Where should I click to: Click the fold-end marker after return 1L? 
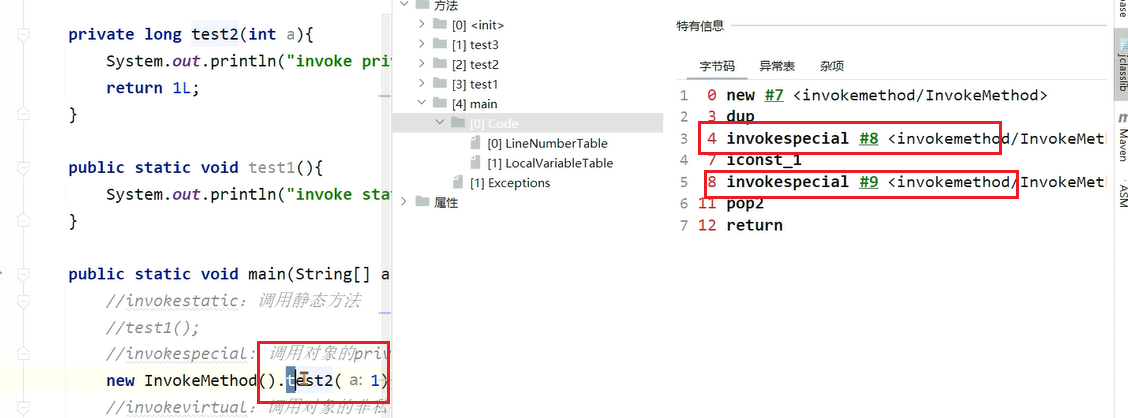click(x=24, y=114)
